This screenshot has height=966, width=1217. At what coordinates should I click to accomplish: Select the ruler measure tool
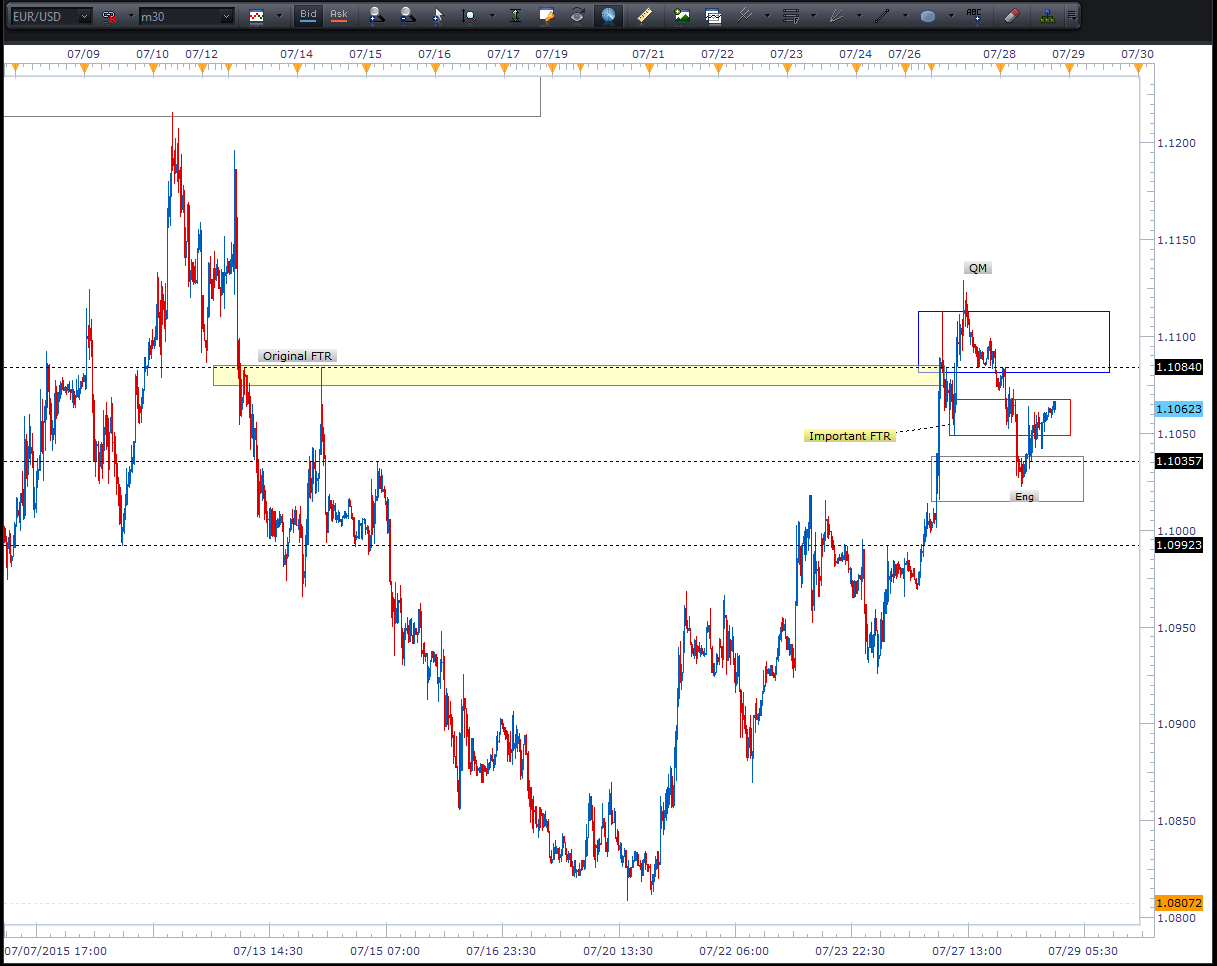(644, 16)
